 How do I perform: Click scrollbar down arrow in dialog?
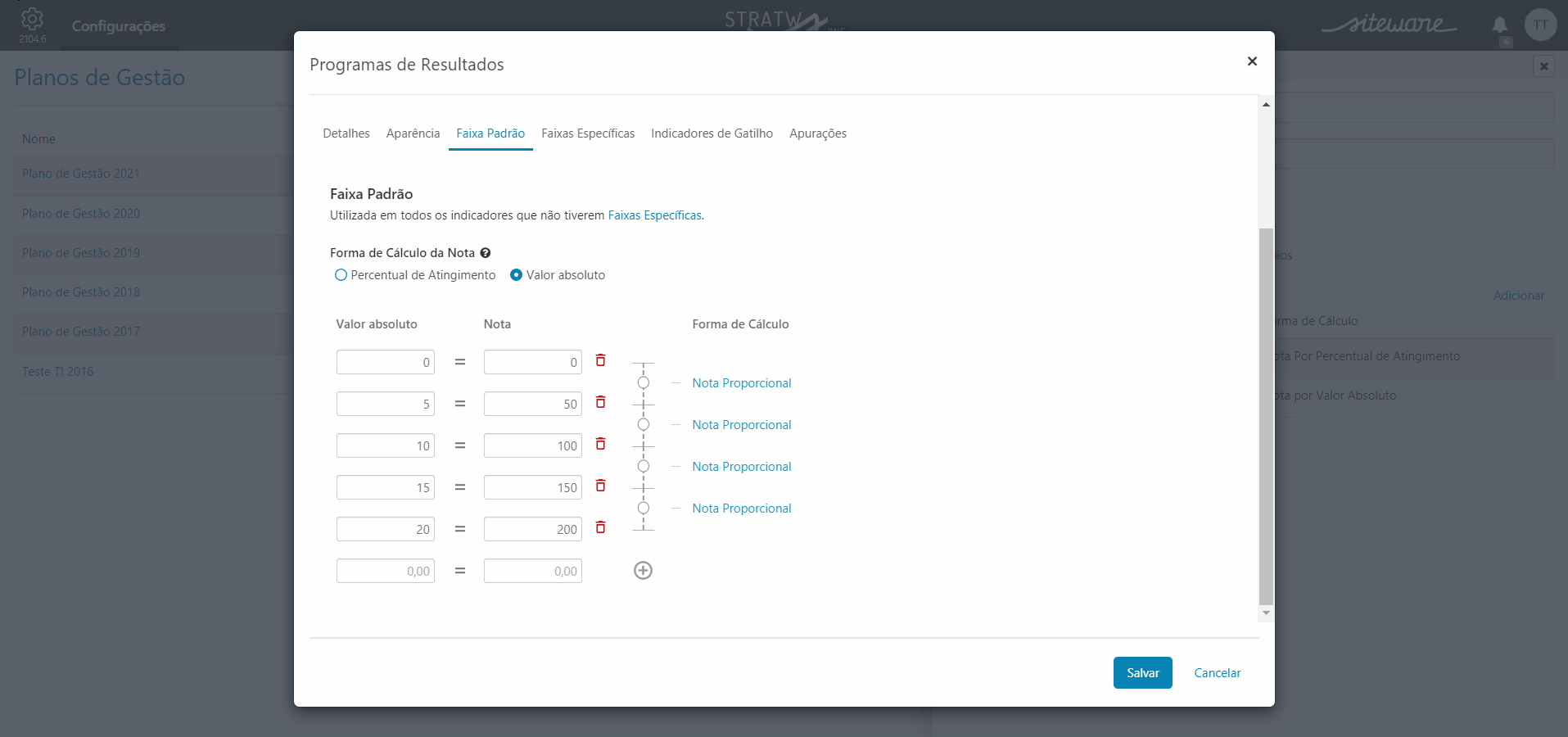point(1266,613)
